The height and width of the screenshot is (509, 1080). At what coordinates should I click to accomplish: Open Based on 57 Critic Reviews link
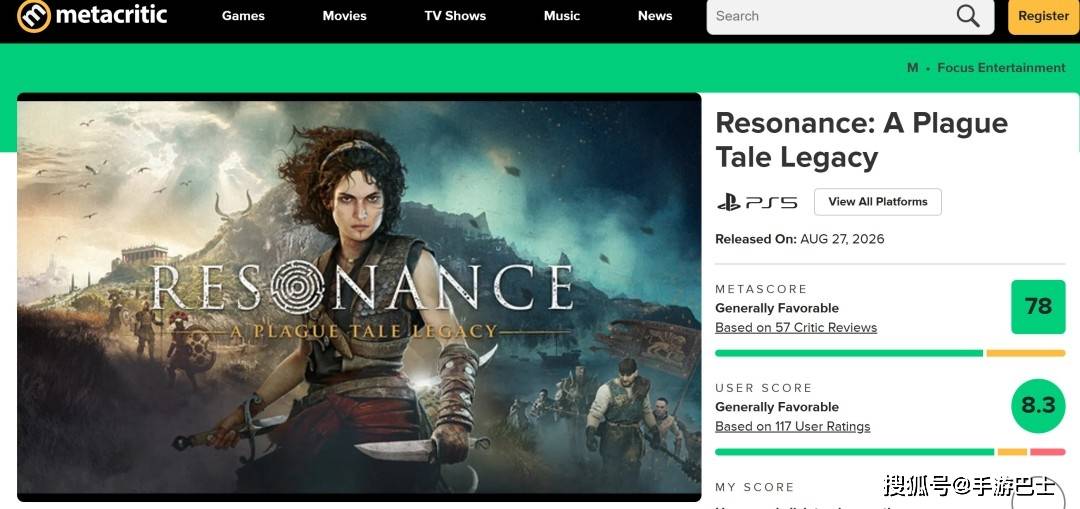[x=796, y=328]
